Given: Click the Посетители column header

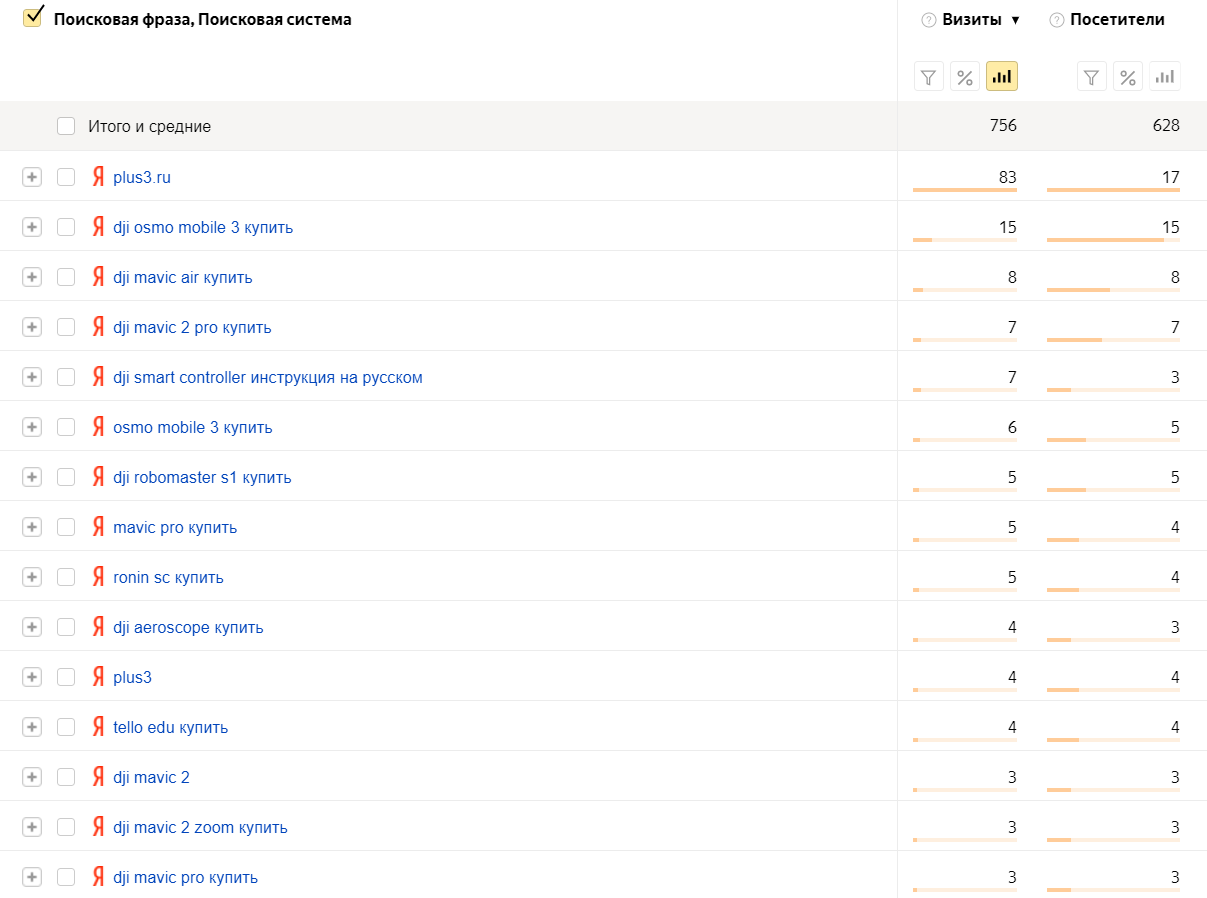Looking at the screenshot, I should [x=1117, y=20].
